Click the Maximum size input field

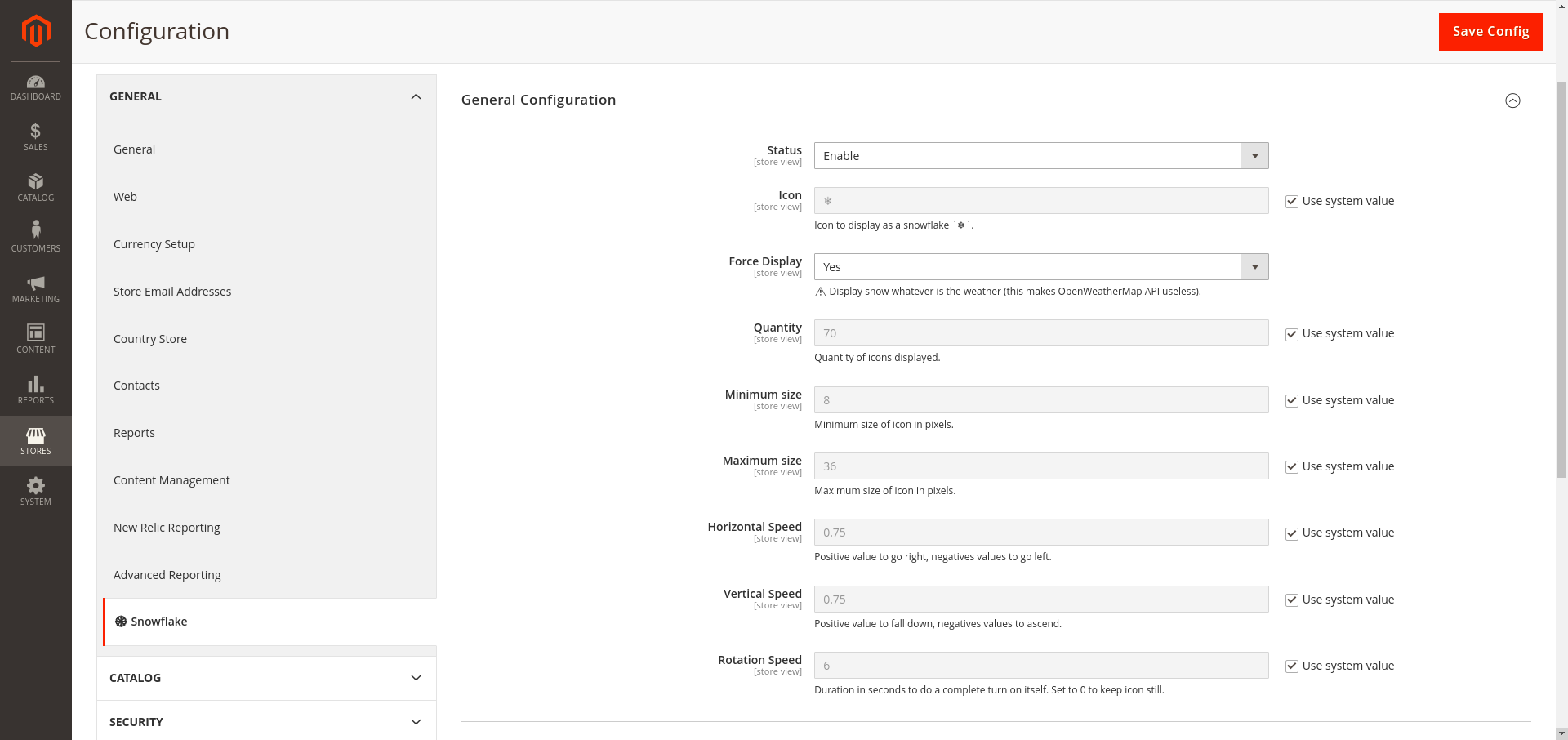[1041, 466]
